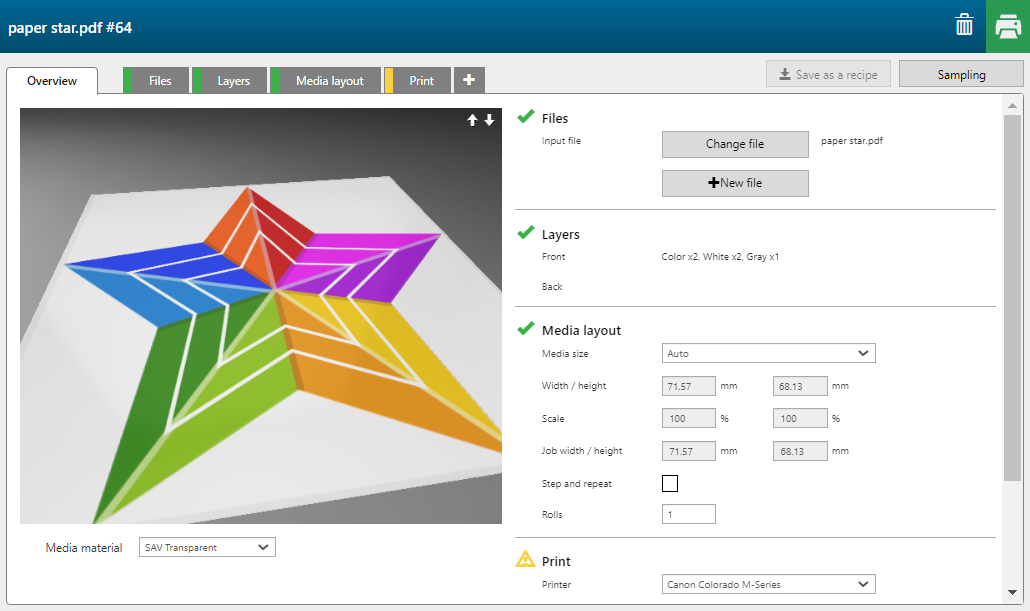Expand the Media material dropdown

pyautogui.click(x=206, y=547)
